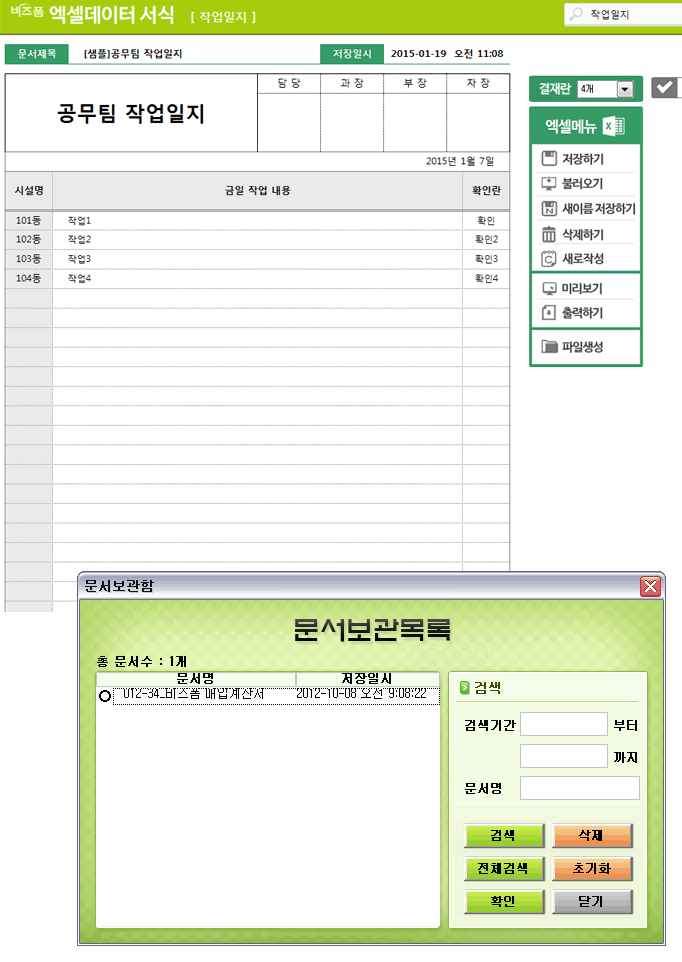Click the checkmark button beside 결재란
Screen dimensions: 682x962
(x=664, y=88)
